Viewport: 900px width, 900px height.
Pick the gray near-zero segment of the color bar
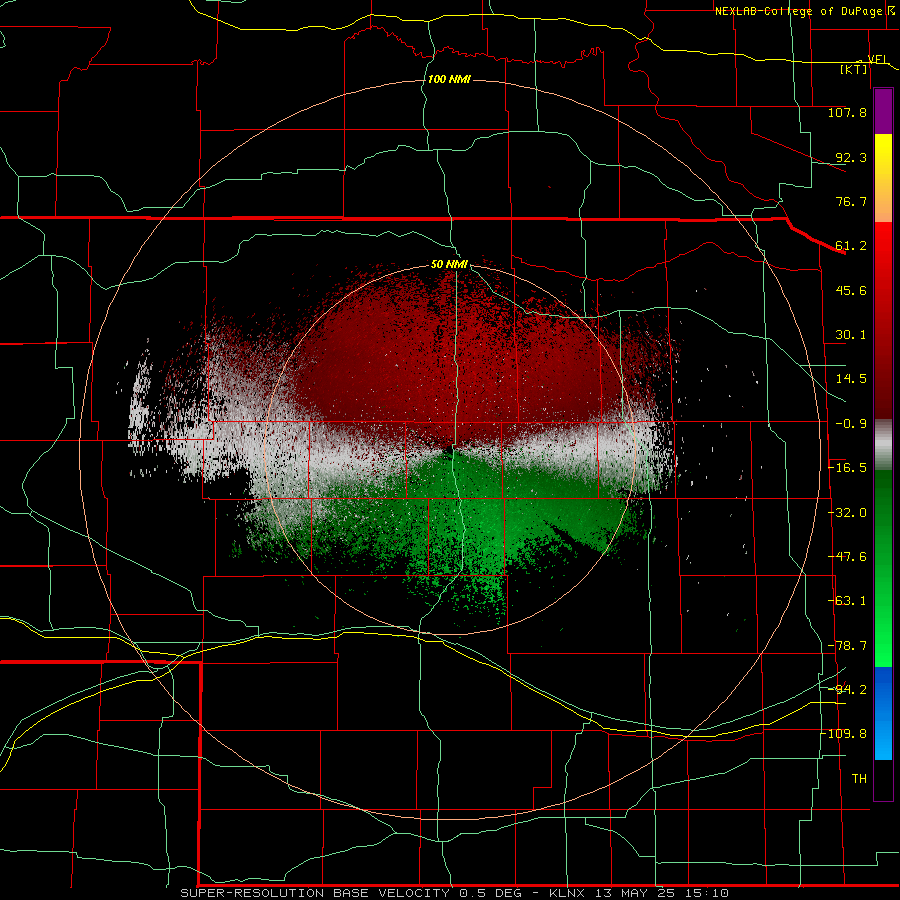point(883,445)
